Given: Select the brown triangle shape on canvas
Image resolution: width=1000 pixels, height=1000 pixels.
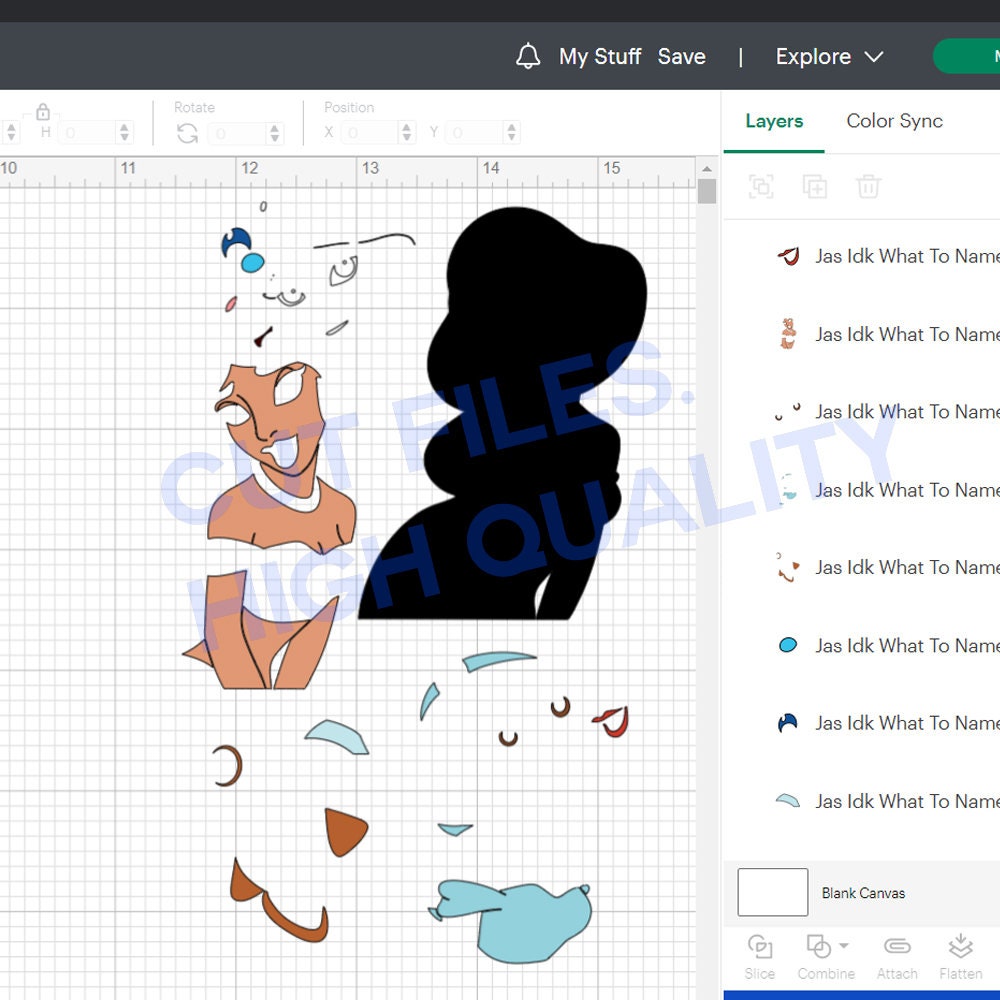Looking at the screenshot, I should pos(345,832).
